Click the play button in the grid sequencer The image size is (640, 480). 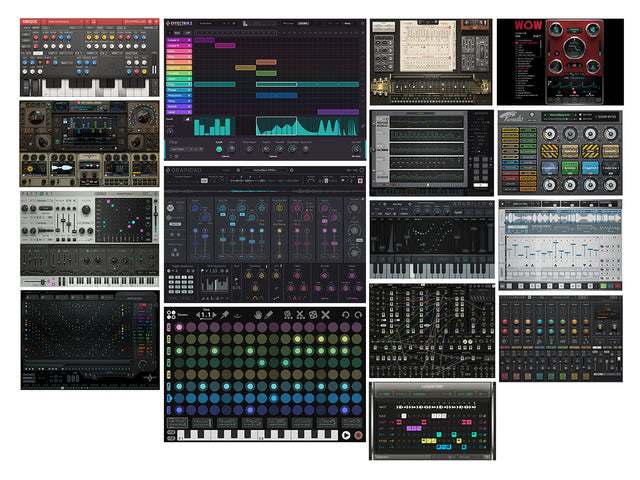click(x=345, y=435)
